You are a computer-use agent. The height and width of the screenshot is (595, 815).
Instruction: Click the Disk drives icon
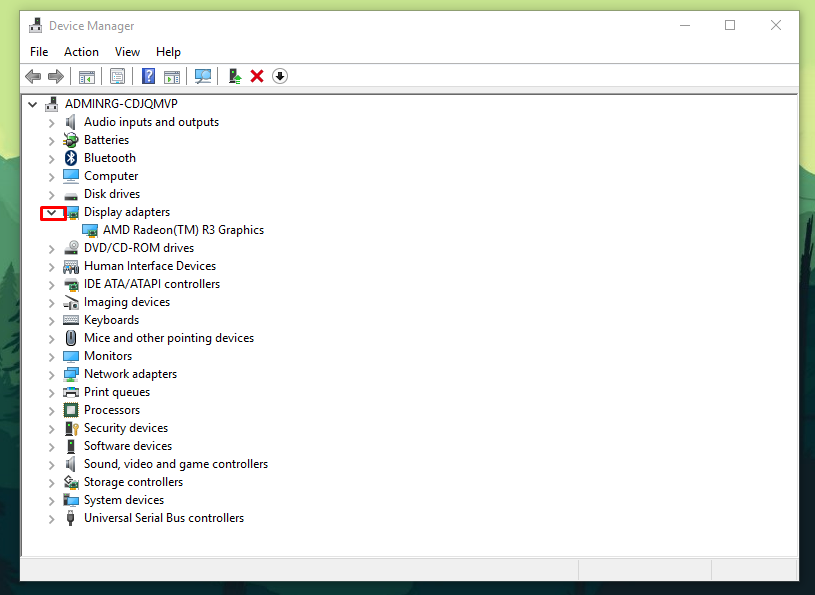click(x=71, y=196)
